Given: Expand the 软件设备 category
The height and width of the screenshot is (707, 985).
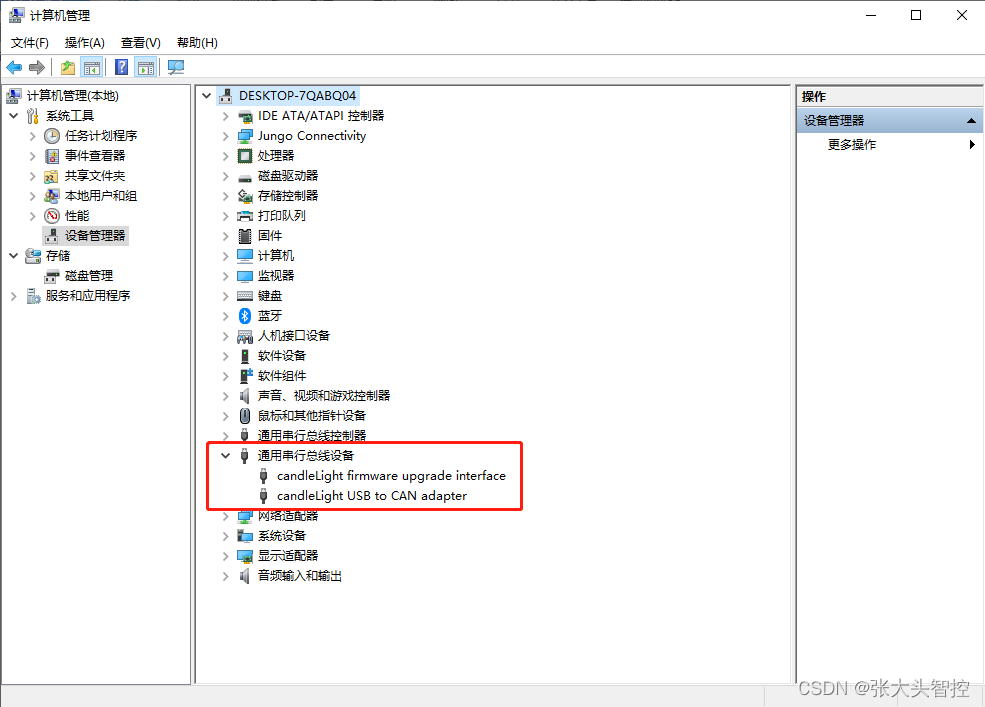Looking at the screenshot, I should point(226,356).
